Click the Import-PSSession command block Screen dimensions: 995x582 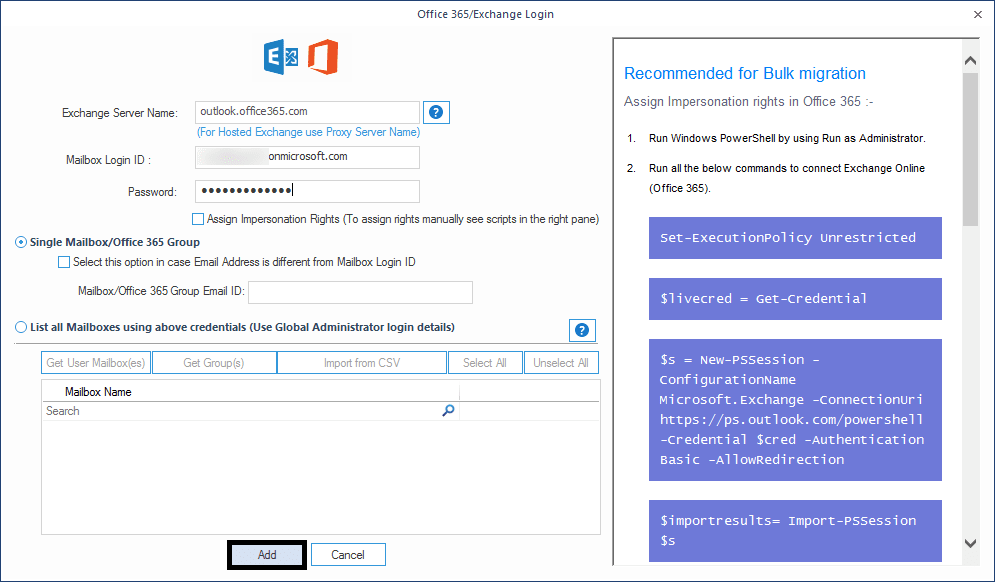795,531
